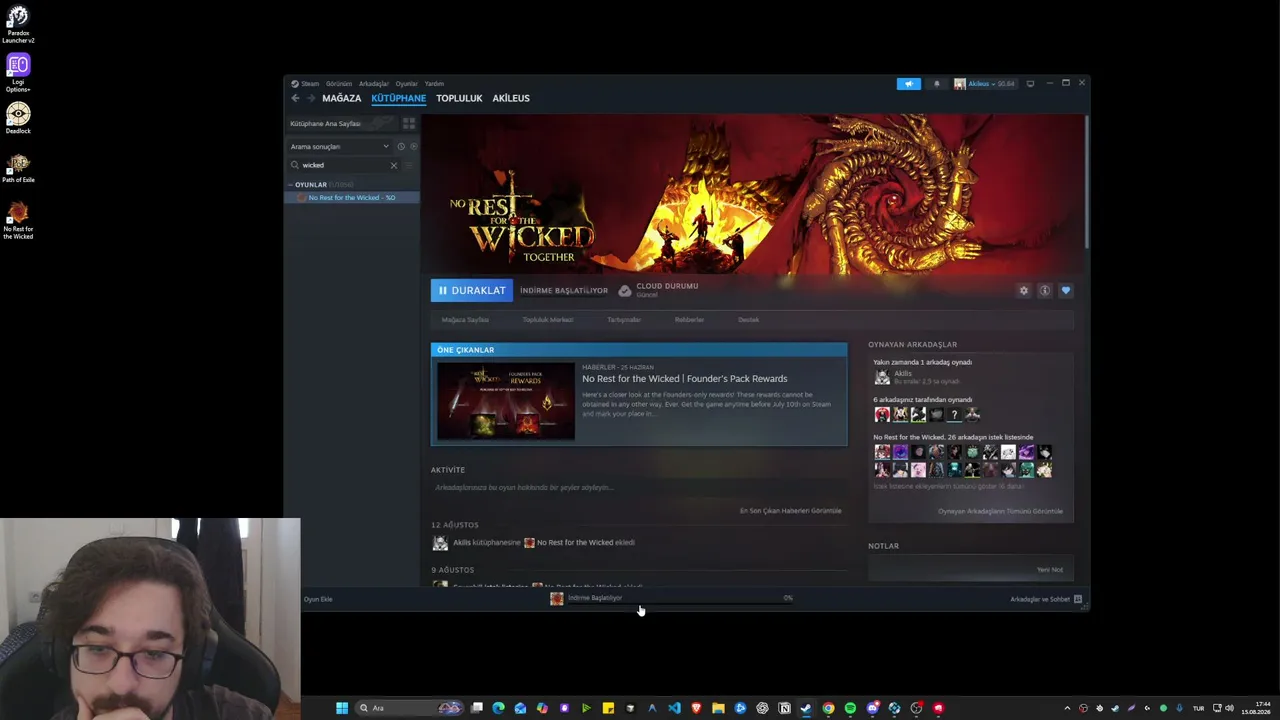1280x720 pixels.
Task: Switch library to grid collections view
Action: coord(409,123)
